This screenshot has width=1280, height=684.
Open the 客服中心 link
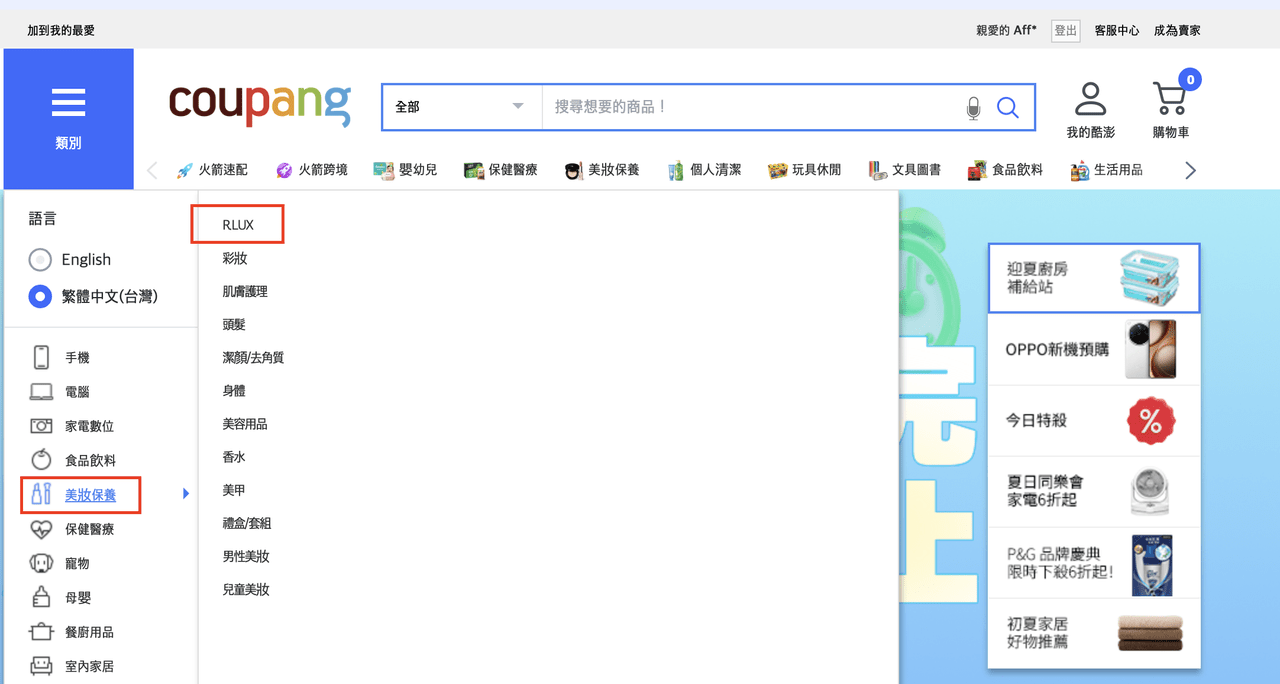tap(1117, 31)
